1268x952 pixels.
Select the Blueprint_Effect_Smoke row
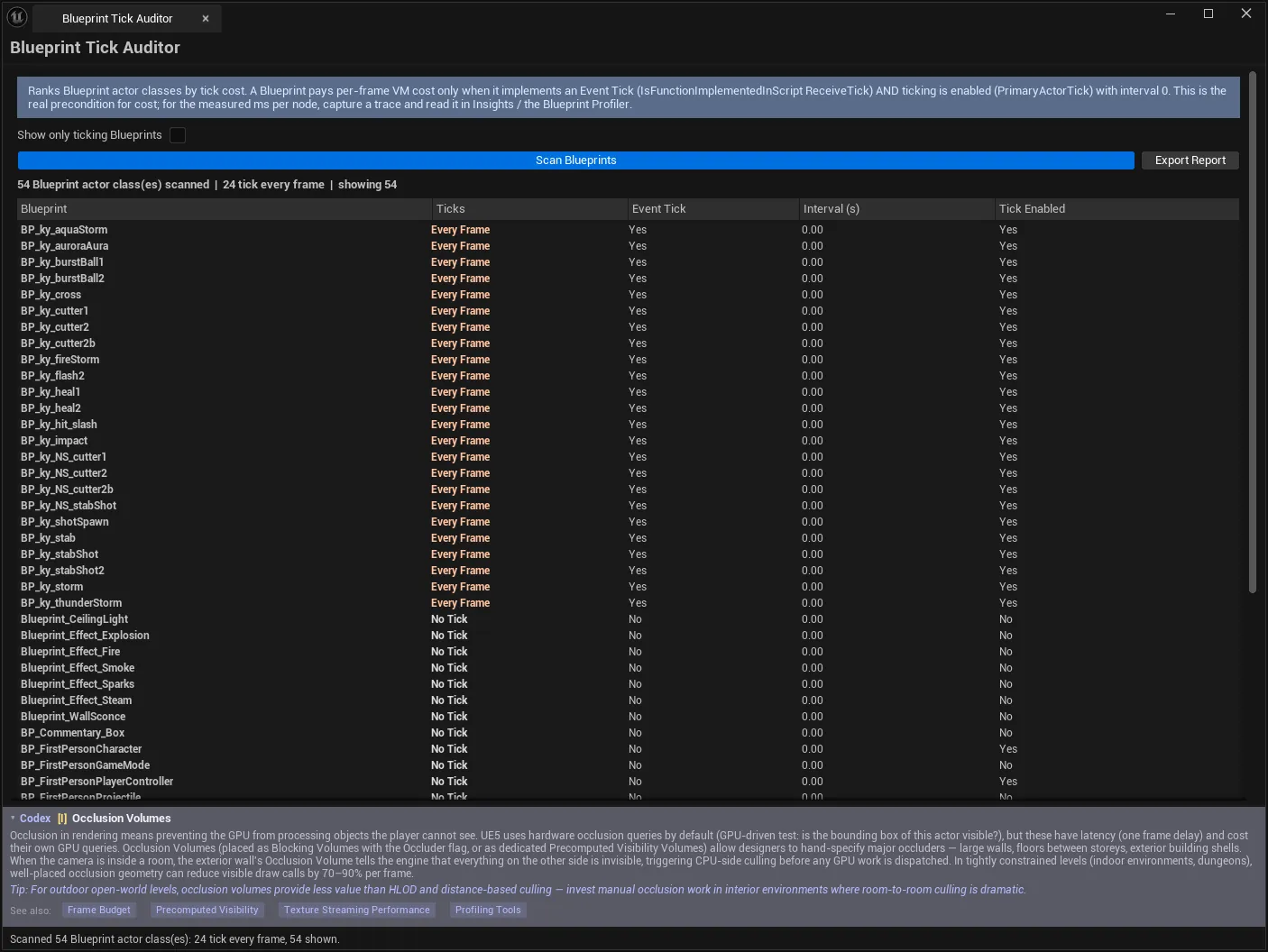[628, 668]
